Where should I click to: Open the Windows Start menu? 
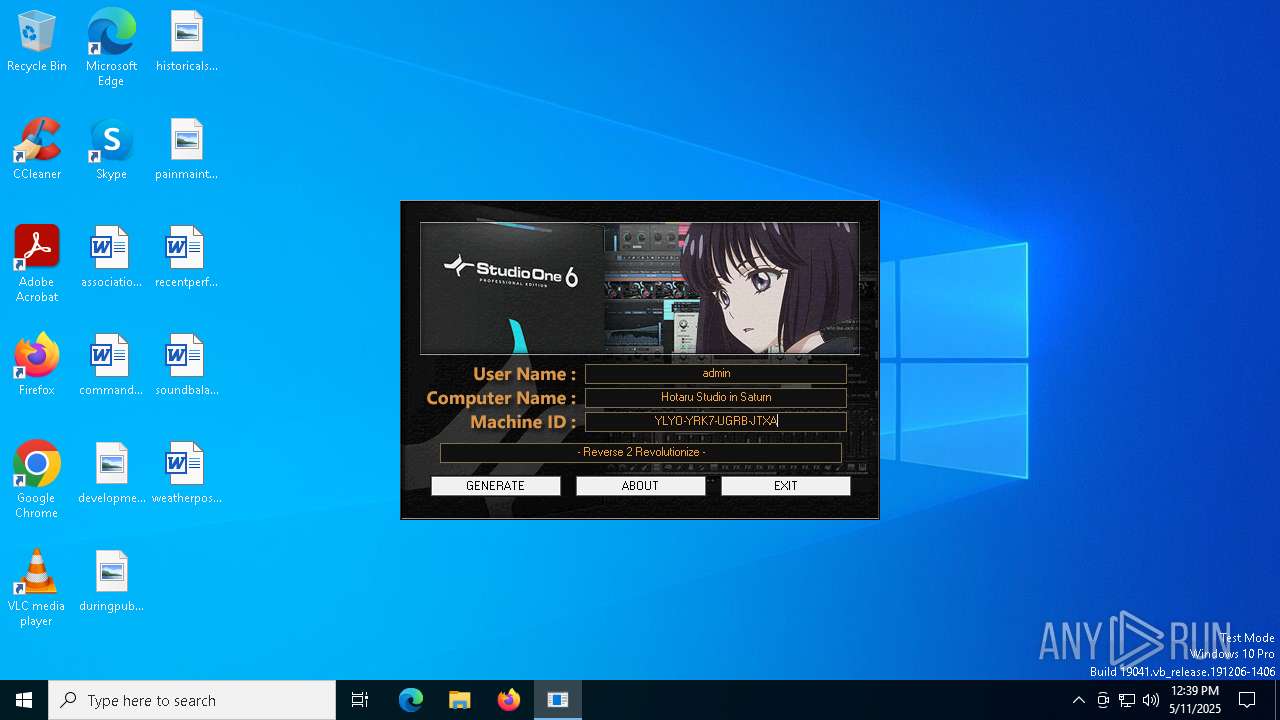(24, 700)
